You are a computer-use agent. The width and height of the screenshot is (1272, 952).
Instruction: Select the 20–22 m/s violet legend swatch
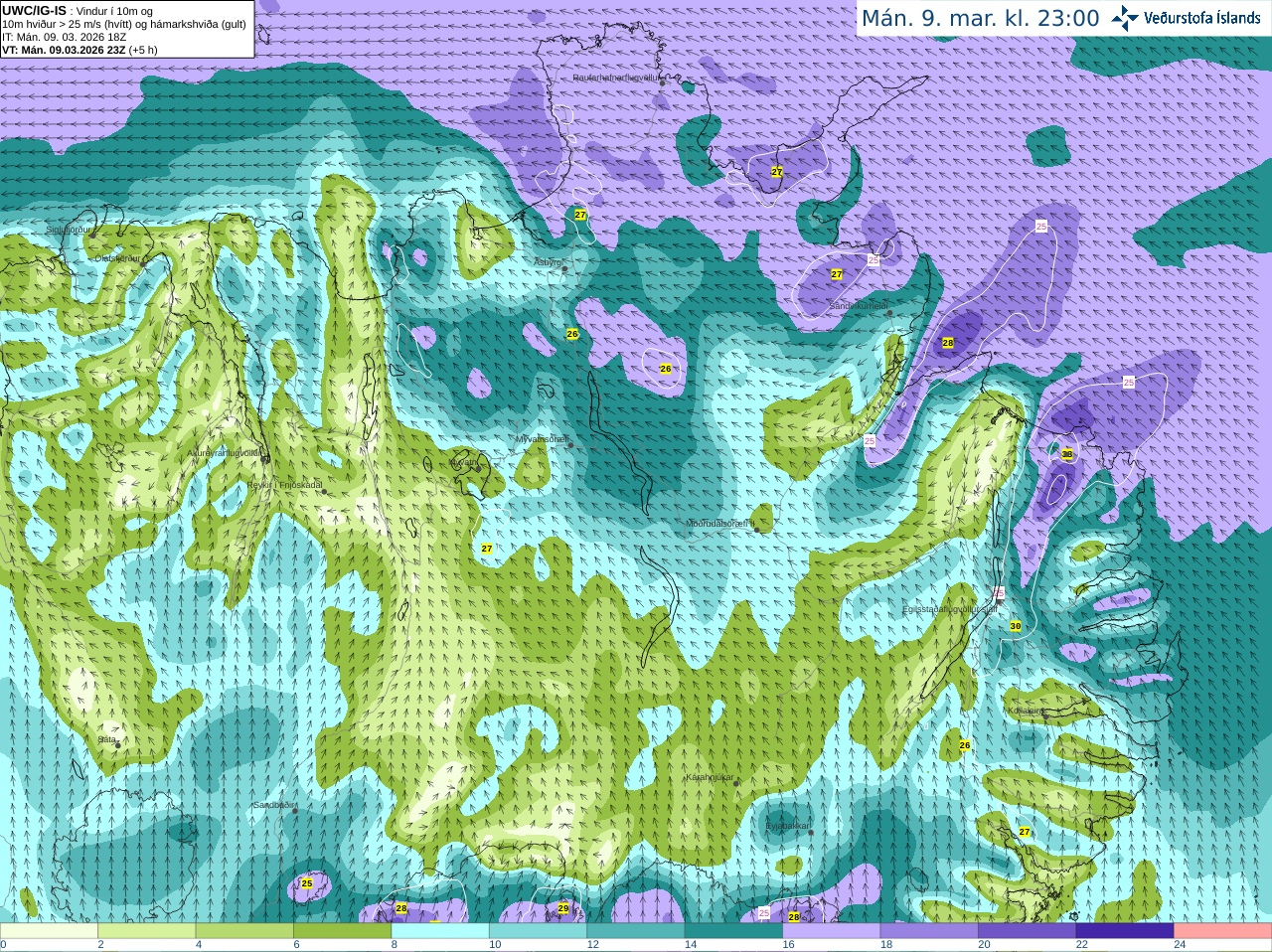click(1028, 931)
